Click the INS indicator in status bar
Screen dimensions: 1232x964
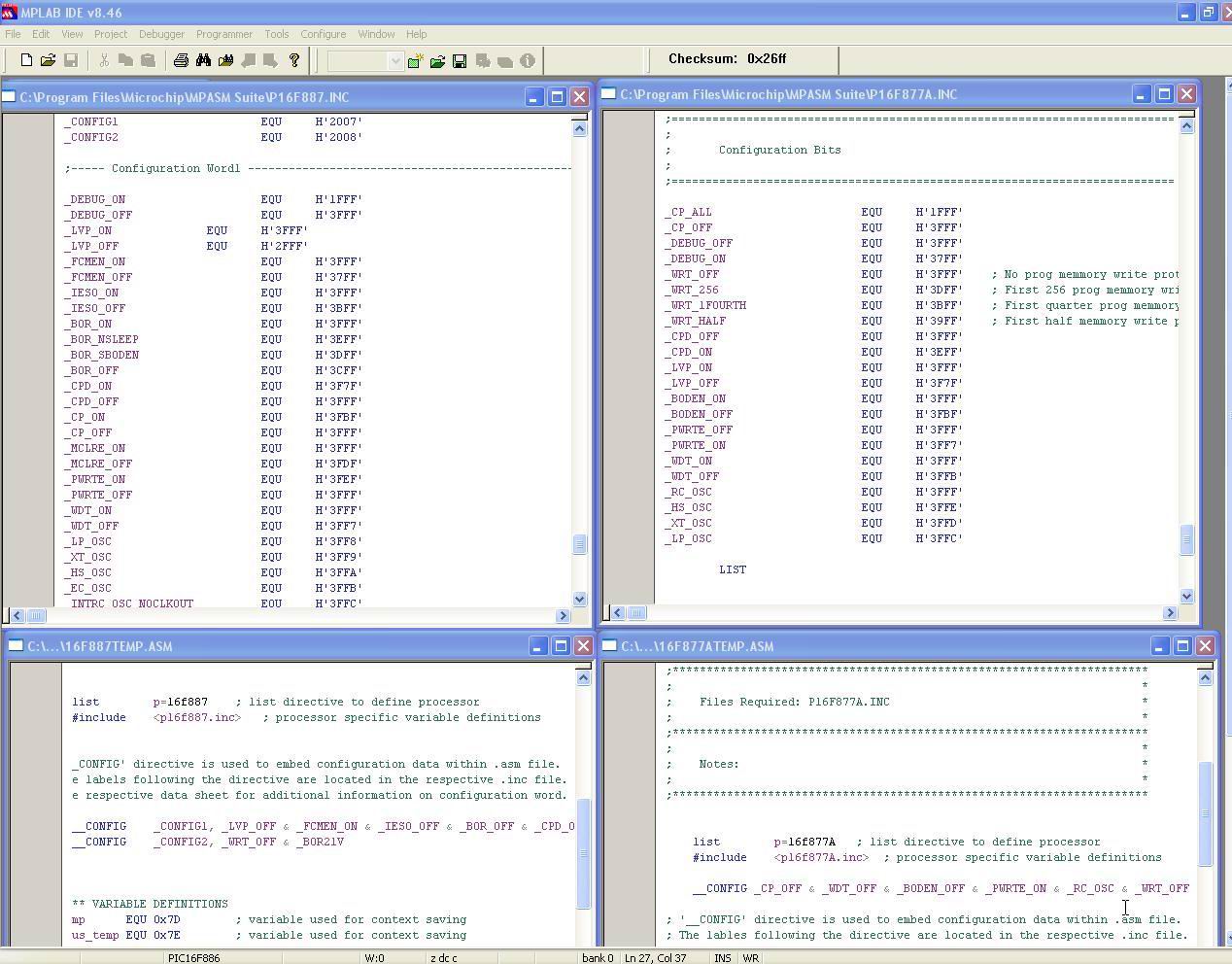(723, 957)
